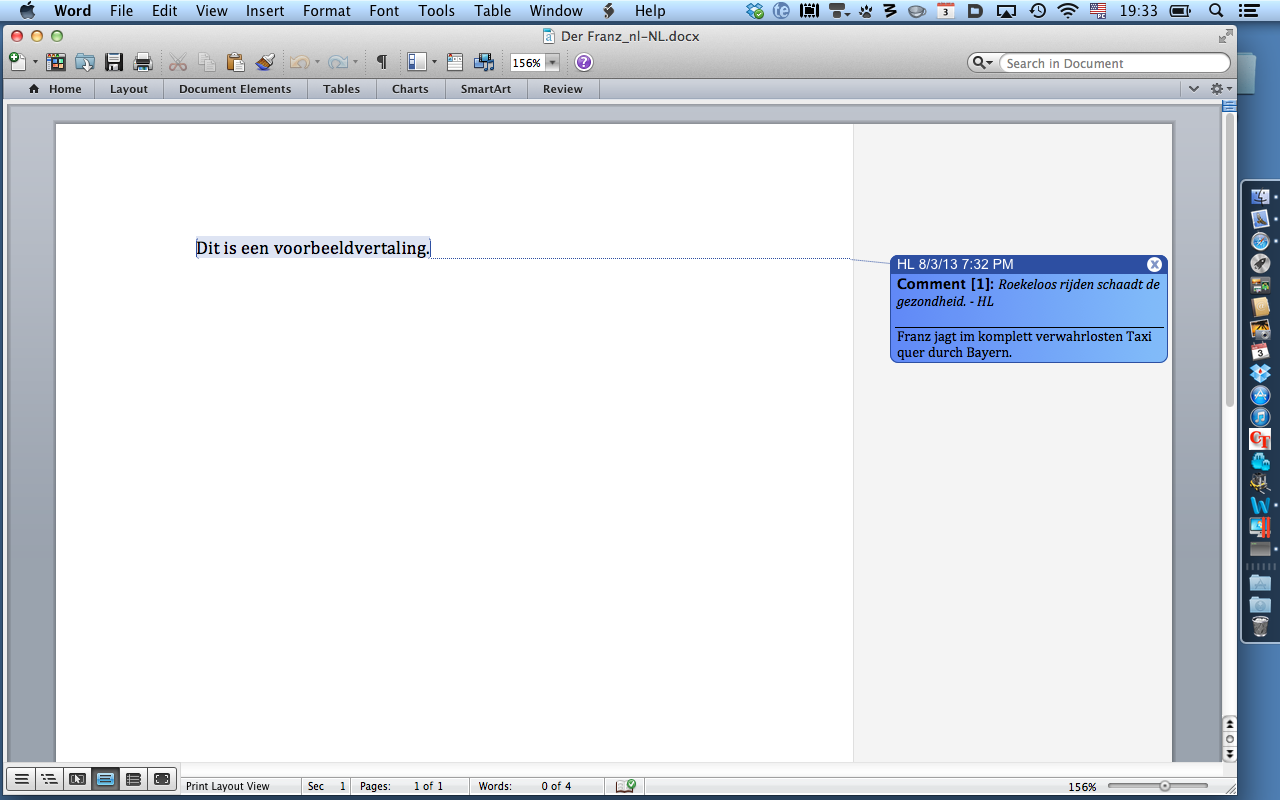Open templates gallery icon in toolbar
This screenshot has height=800, width=1280.
tap(56, 62)
